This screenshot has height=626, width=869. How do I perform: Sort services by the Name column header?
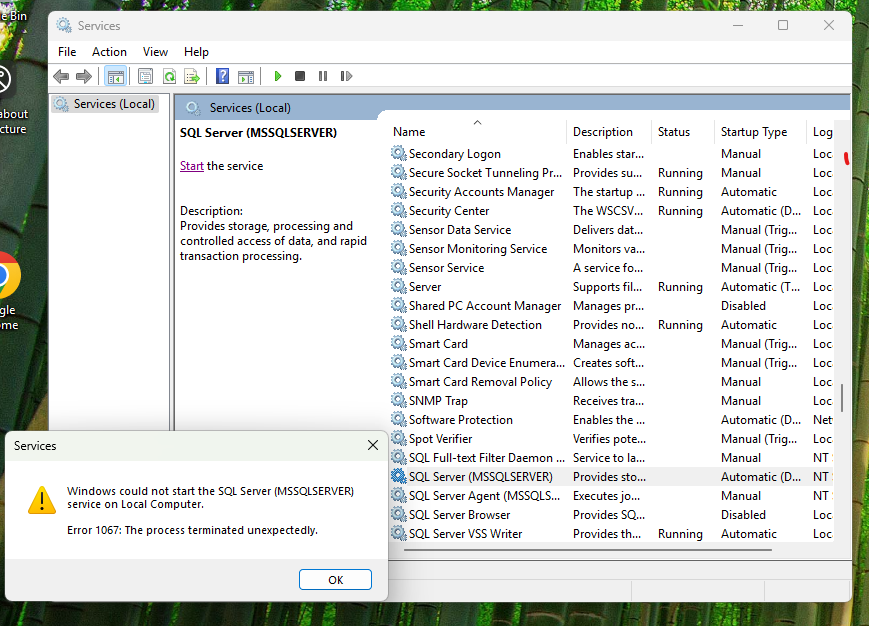[478, 132]
